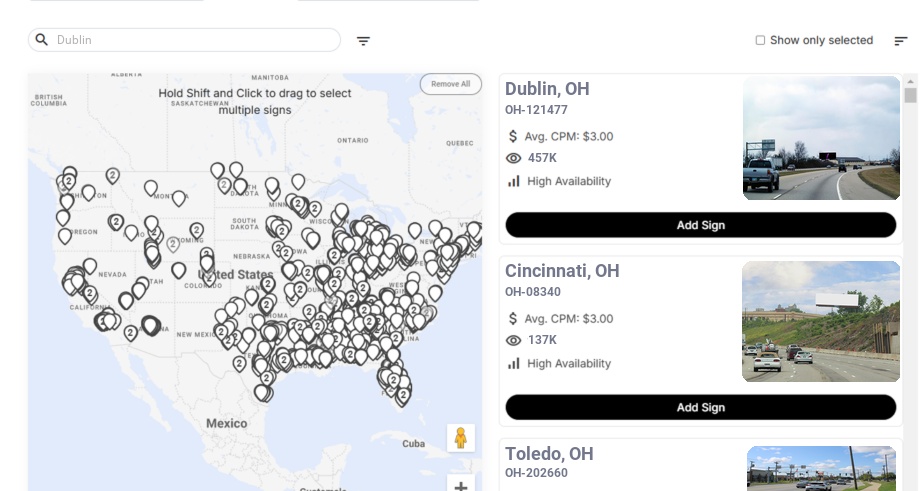View the Toledo, OH billboard thumbnail
The width and height of the screenshot is (920, 491).
tap(821, 468)
